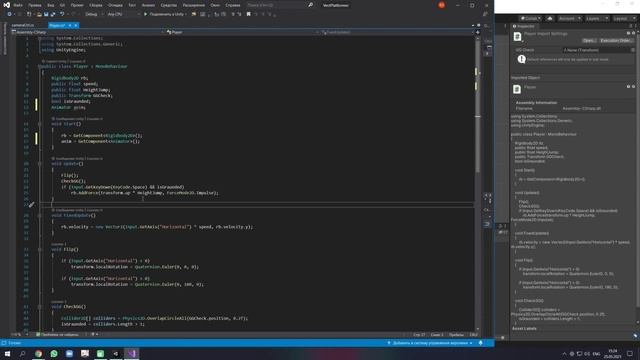
Task: Collapse the Update method outline
Action: [40, 164]
